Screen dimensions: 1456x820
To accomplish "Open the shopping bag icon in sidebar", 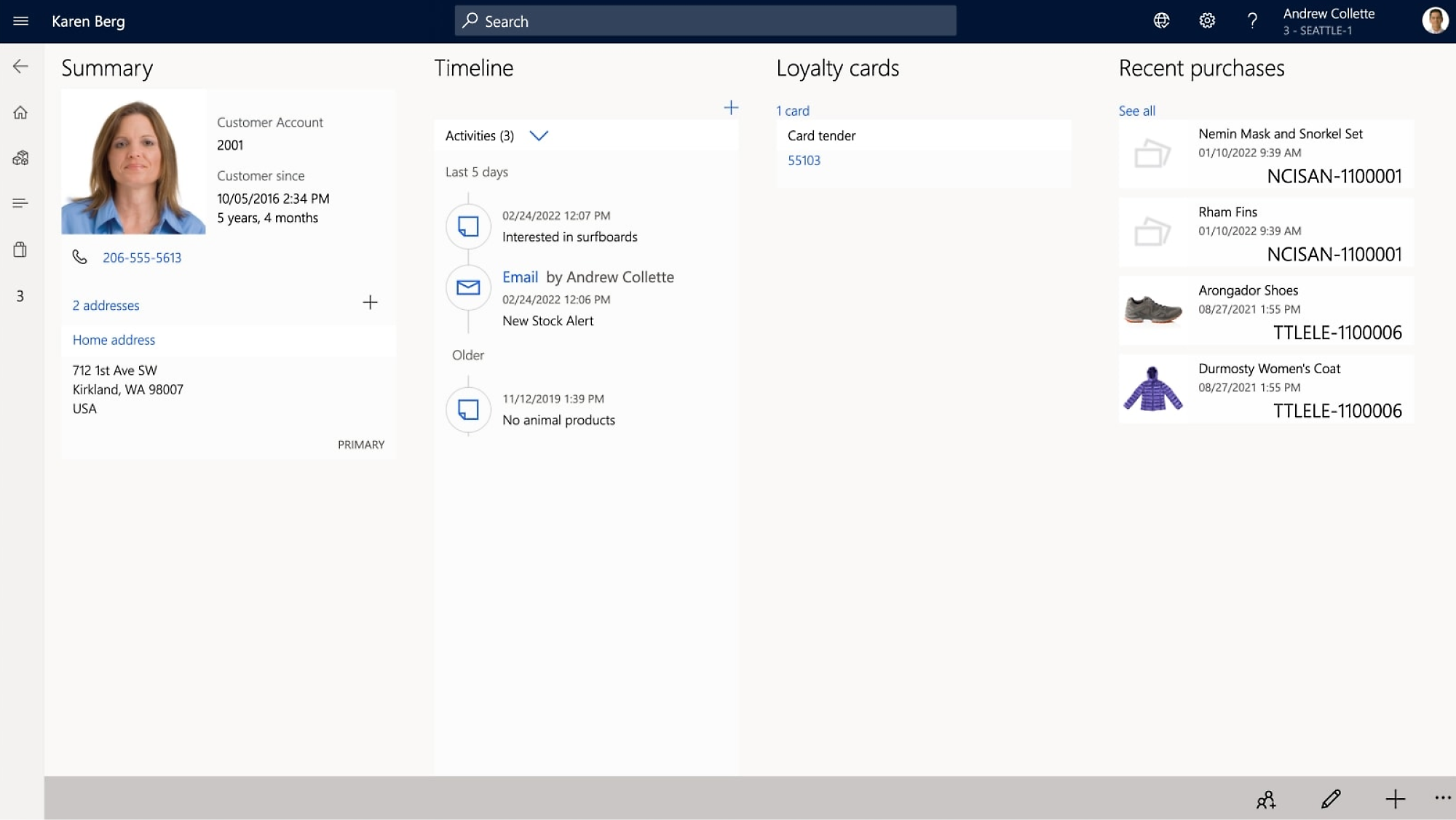I will coord(20,249).
